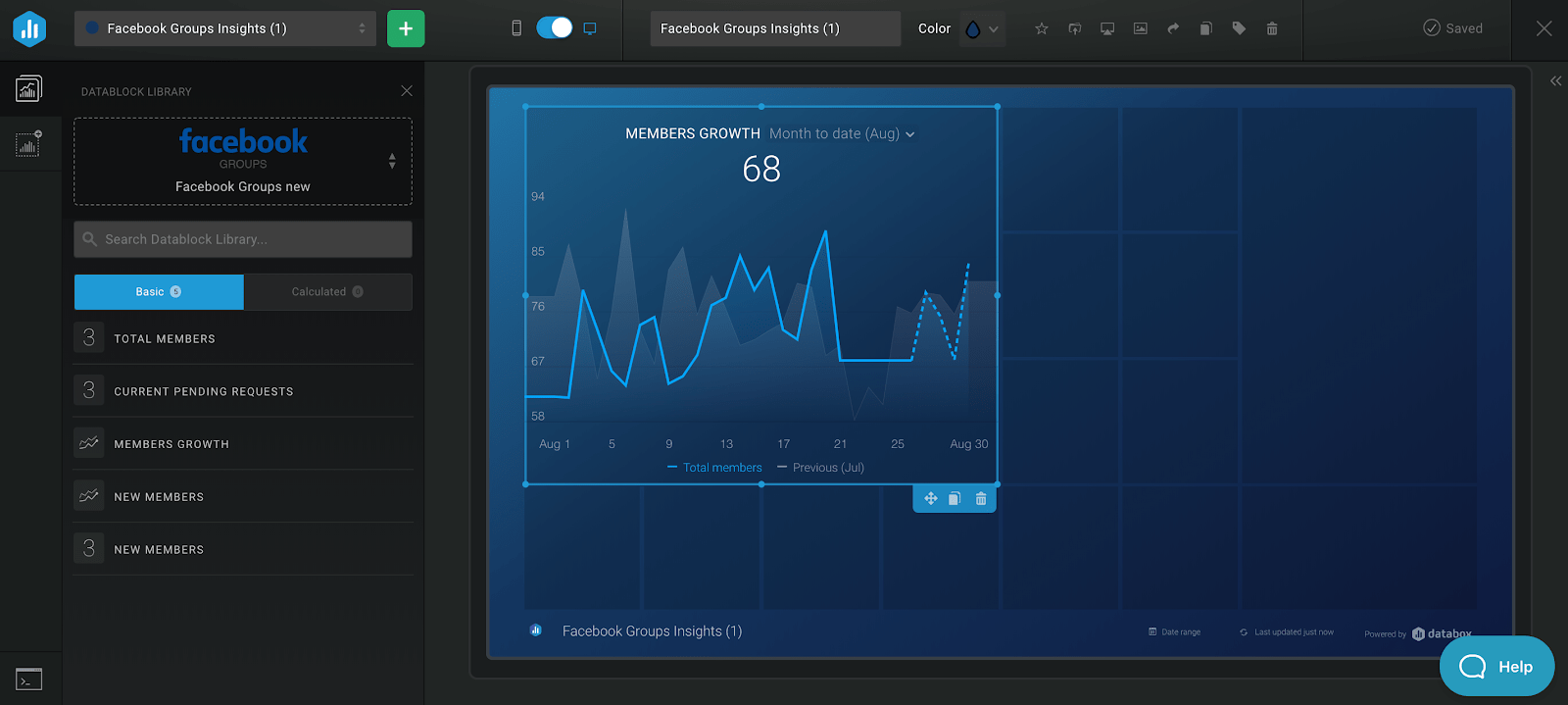Toggle Total members legend series
1568x705 pixels.
(714, 468)
